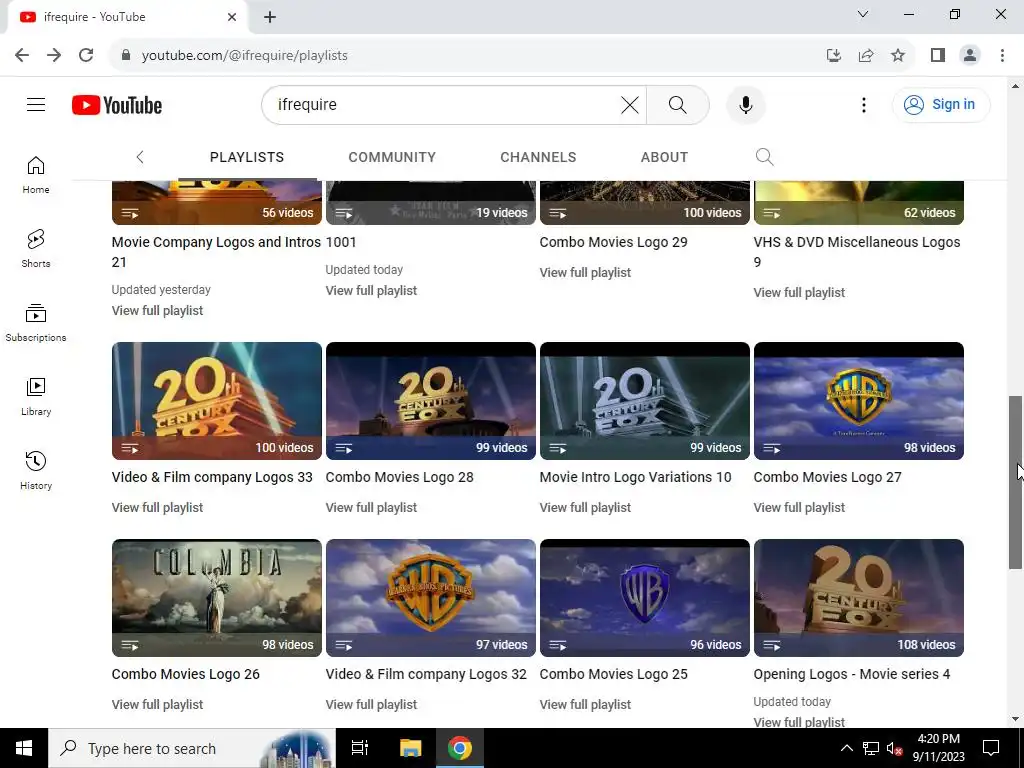Open the WB 97 videos playlist thumbnail
The height and width of the screenshot is (768, 1024).
click(430, 598)
